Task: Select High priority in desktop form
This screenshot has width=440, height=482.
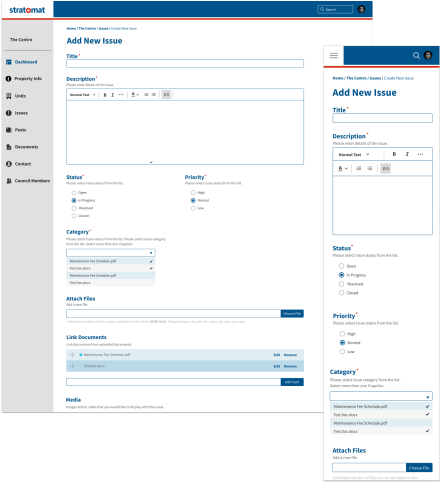Action: [x=193, y=193]
